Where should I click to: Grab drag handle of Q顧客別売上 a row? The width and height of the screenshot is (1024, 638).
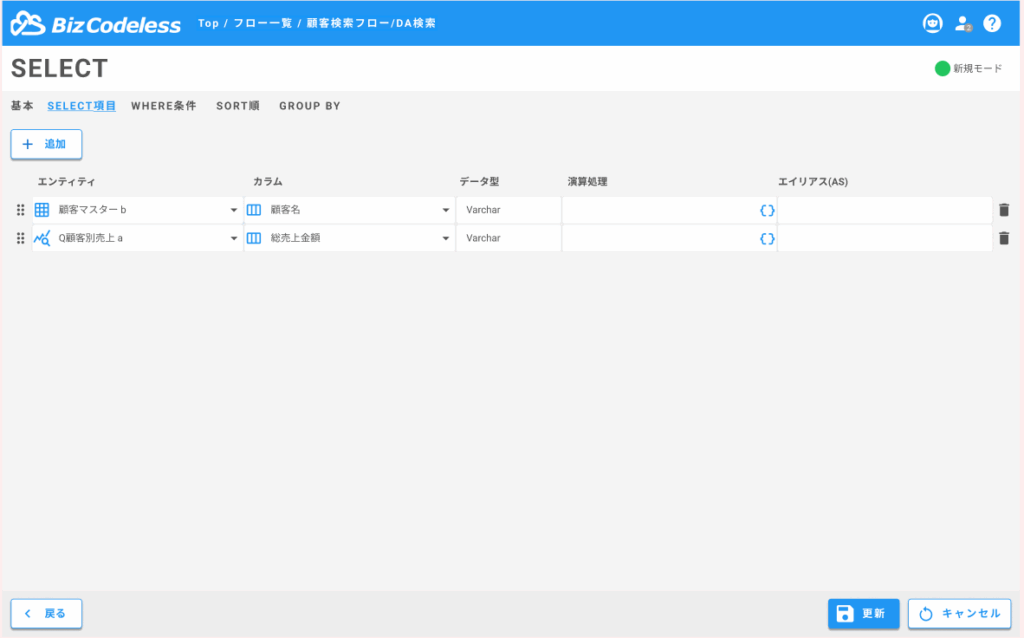click(x=20, y=238)
